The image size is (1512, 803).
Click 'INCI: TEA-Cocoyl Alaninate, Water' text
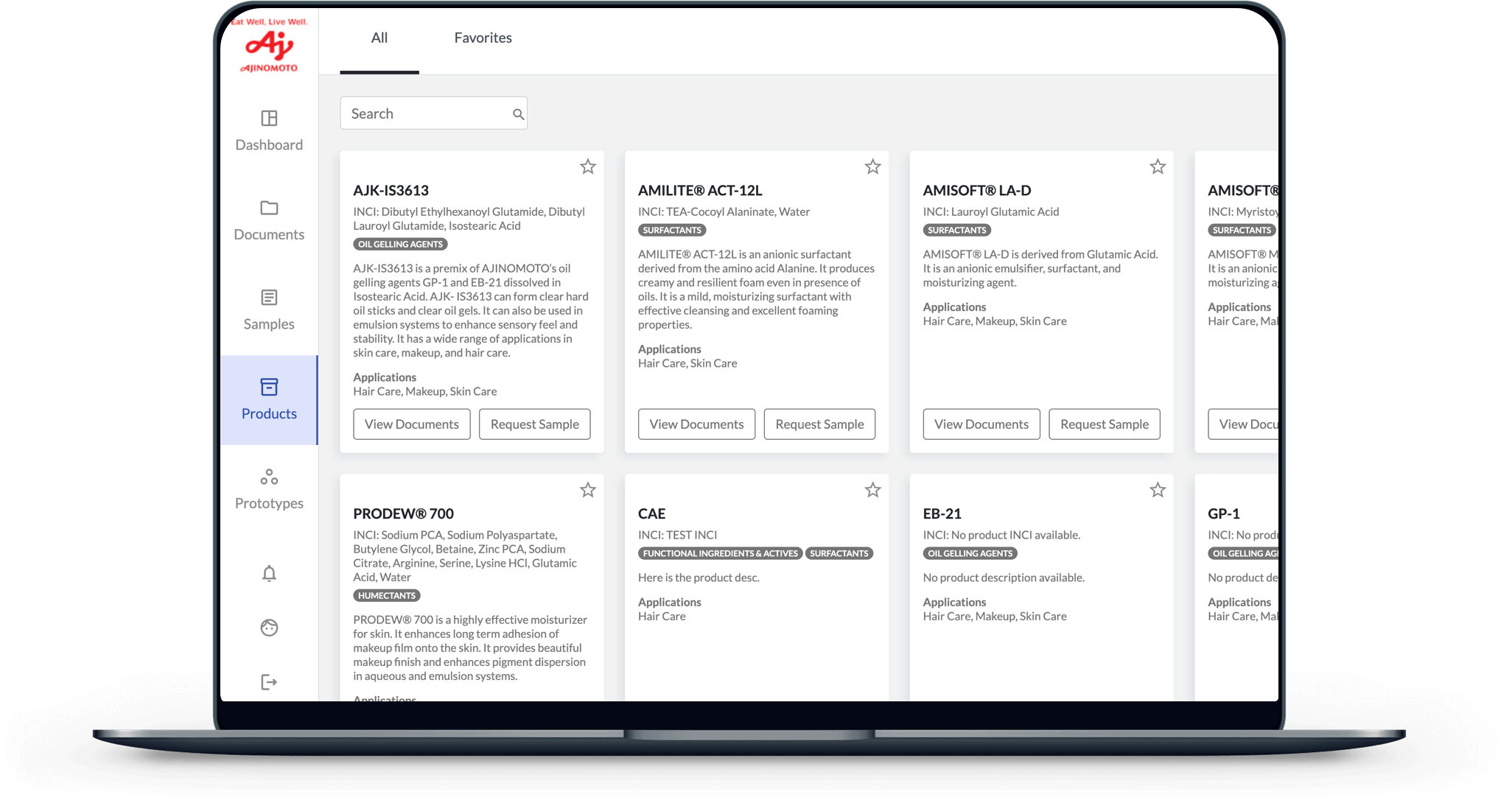(724, 212)
